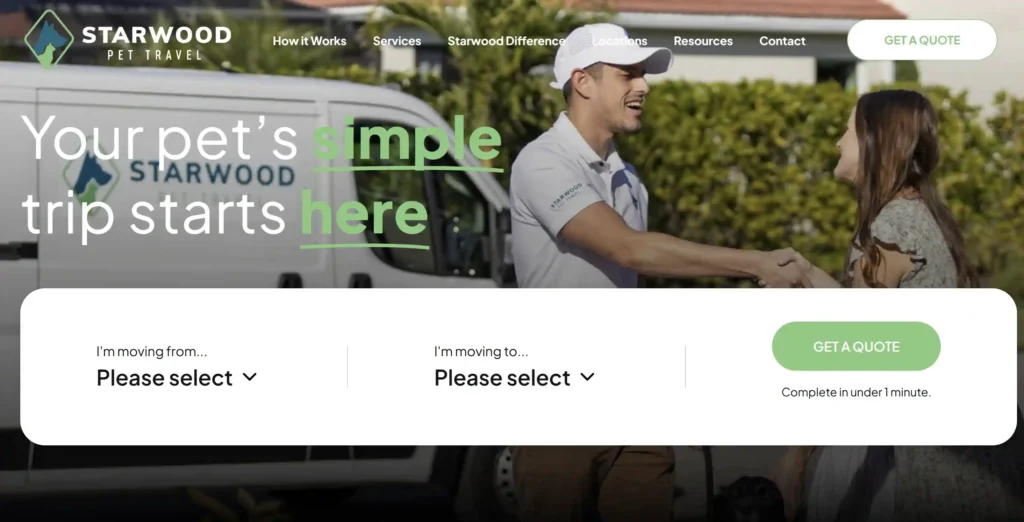Click the chevron beside the moving to selector
This screenshot has width=1024, height=522.
coord(588,377)
